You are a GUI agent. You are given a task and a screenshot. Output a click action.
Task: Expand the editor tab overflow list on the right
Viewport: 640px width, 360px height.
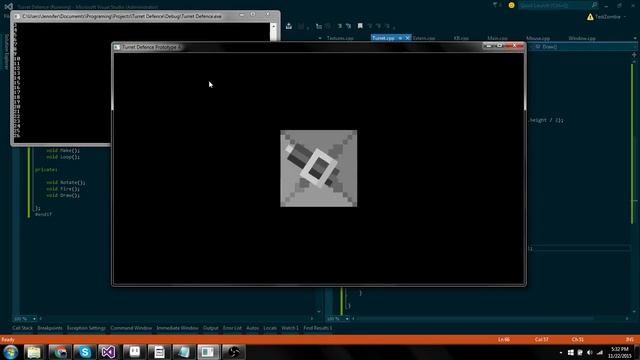pyautogui.click(x=635, y=38)
